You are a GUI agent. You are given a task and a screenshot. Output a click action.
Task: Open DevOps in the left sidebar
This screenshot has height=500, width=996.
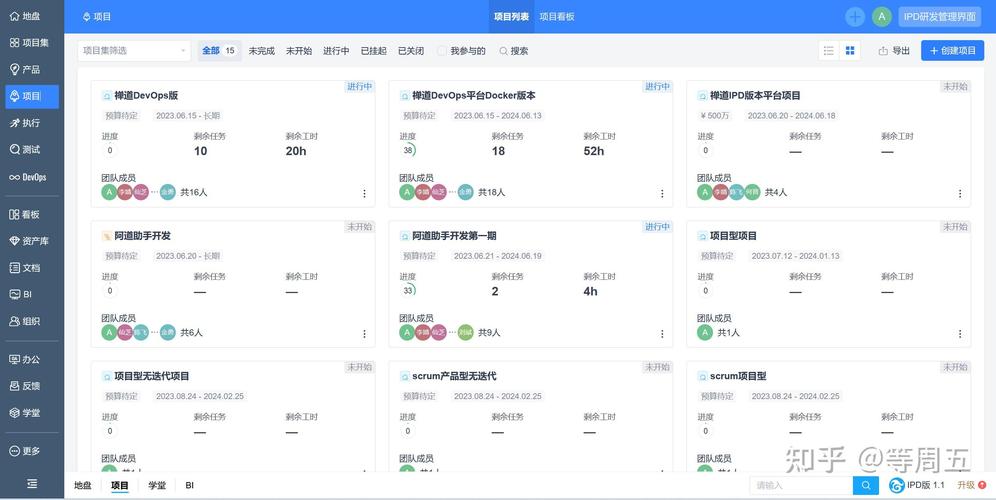30,177
